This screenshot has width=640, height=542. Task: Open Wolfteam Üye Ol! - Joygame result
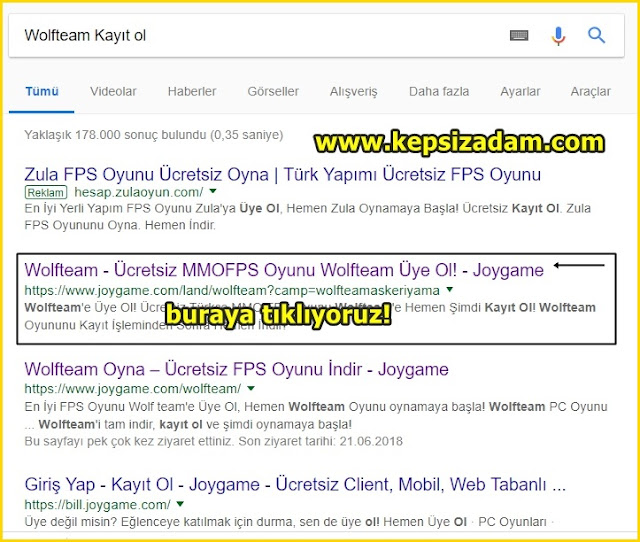(284, 270)
